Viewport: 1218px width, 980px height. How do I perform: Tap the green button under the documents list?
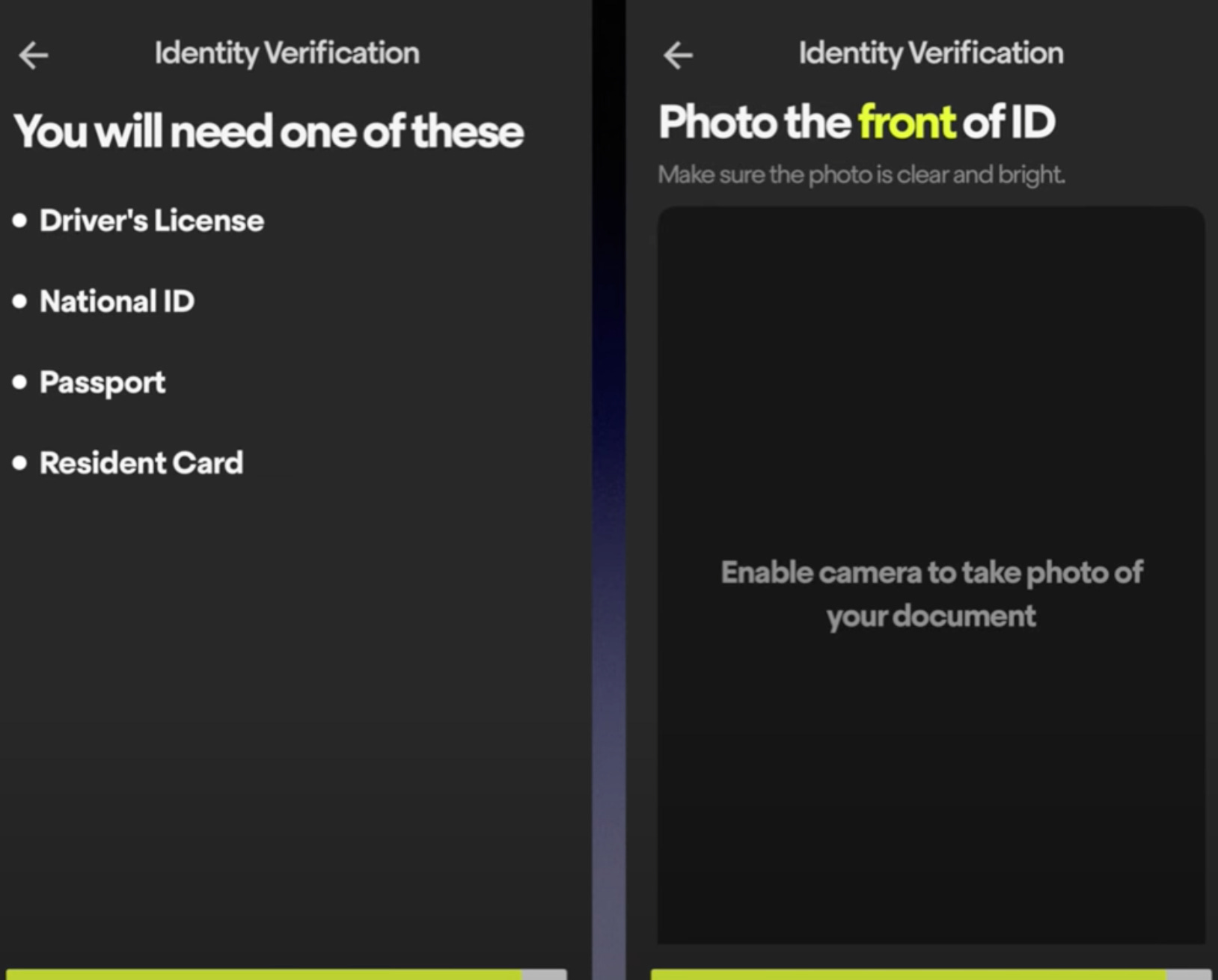point(264,975)
